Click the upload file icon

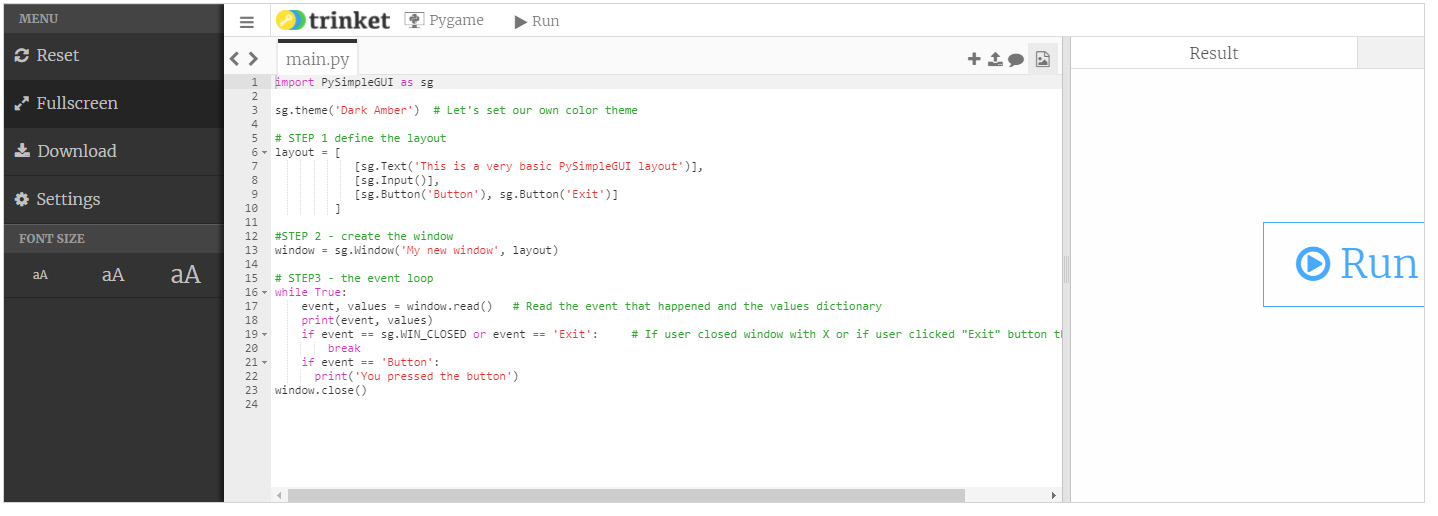pyautogui.click(x=995, y=59)
